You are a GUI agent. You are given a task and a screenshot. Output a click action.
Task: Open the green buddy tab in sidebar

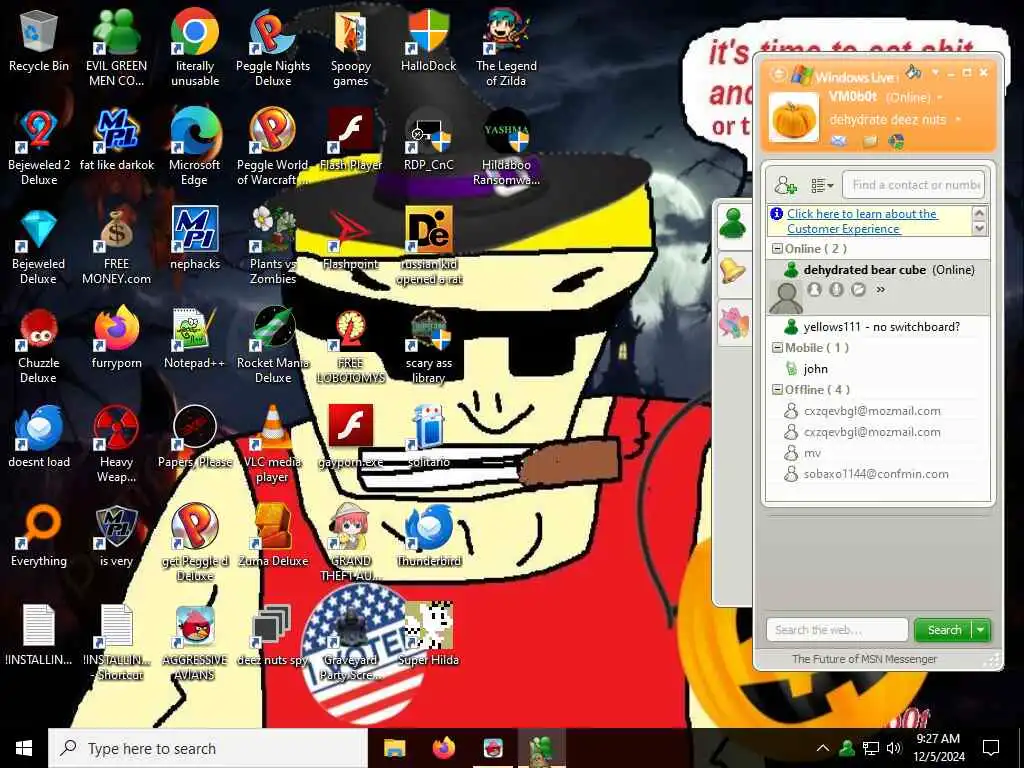point(733,224)
